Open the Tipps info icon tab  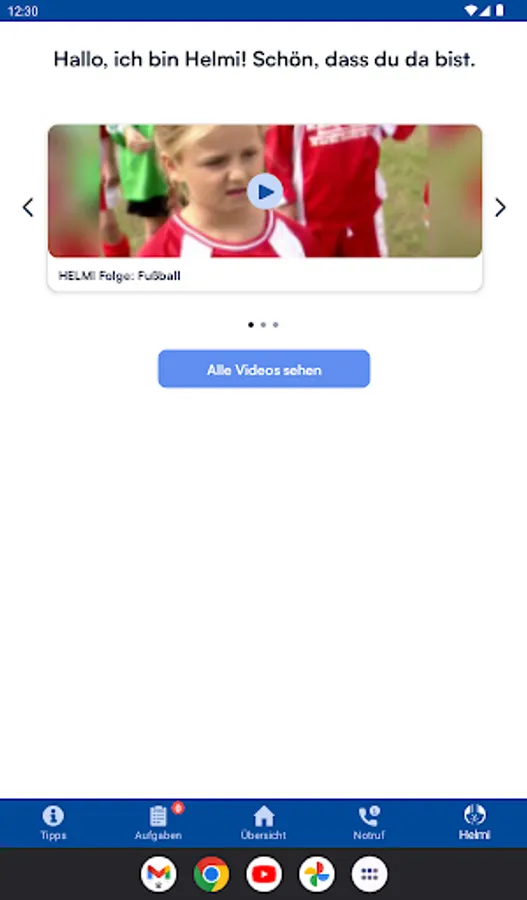tap(53, 823)
